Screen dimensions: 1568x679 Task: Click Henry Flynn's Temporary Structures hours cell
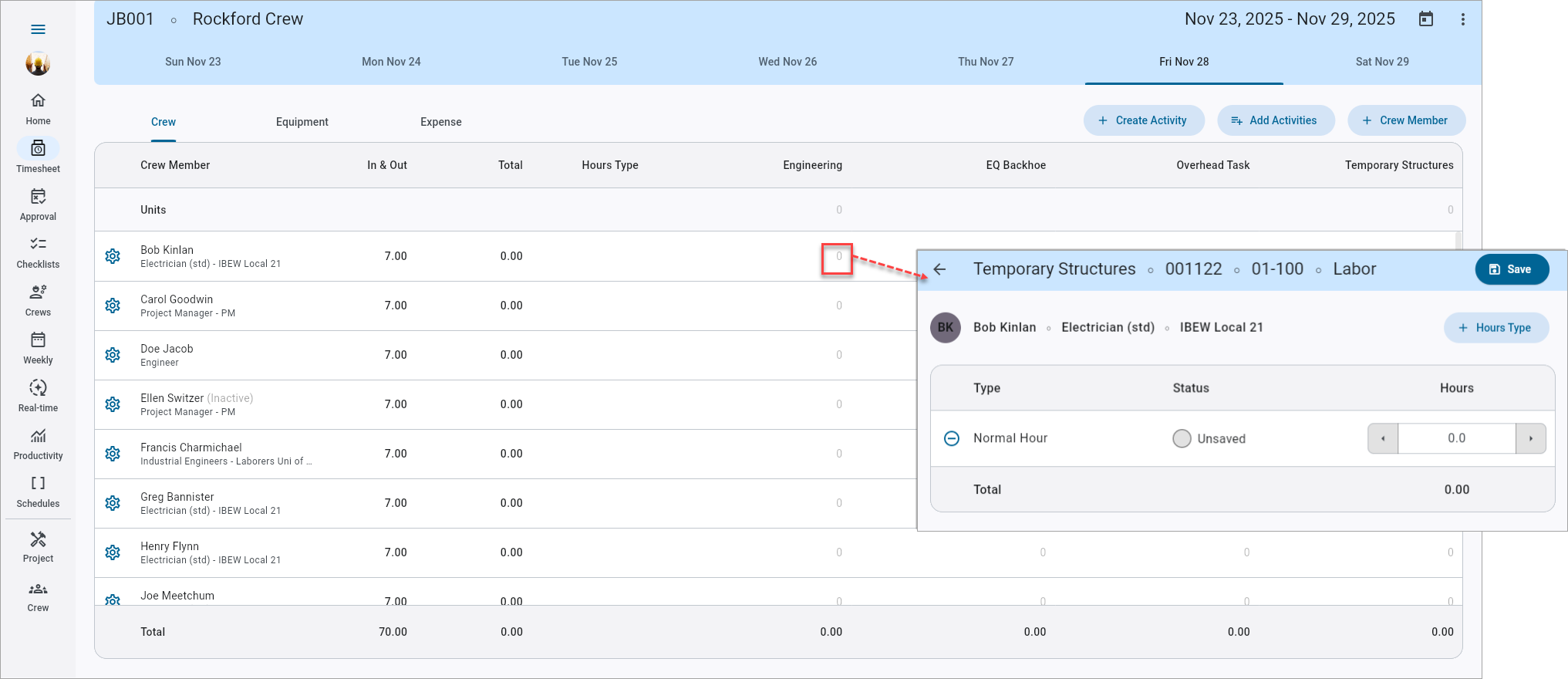[1450, 552]
